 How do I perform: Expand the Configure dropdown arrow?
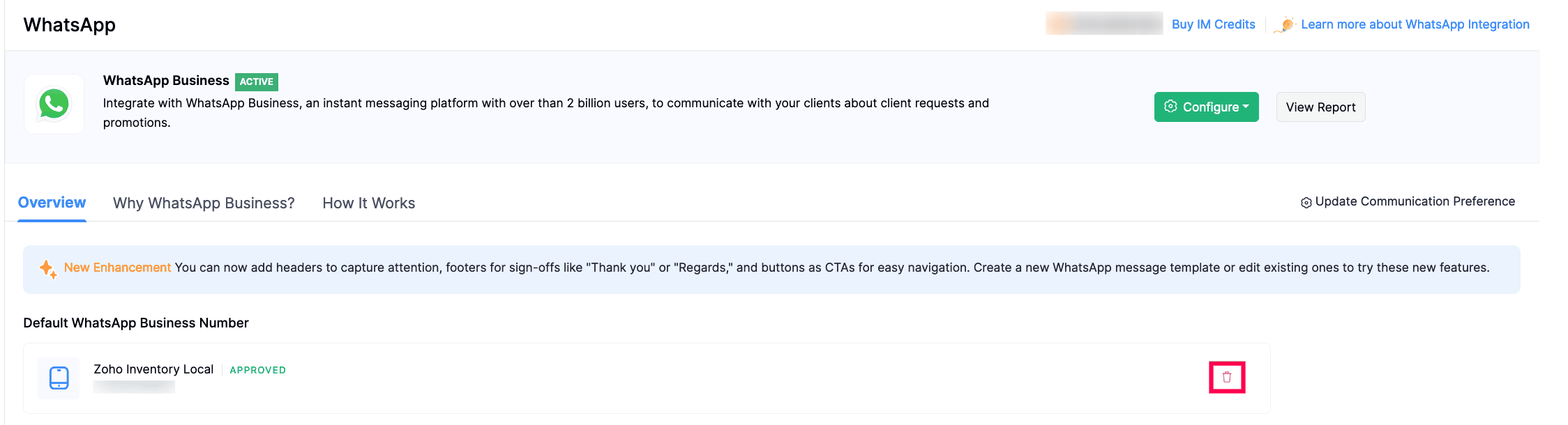(x=1246, y=107)
